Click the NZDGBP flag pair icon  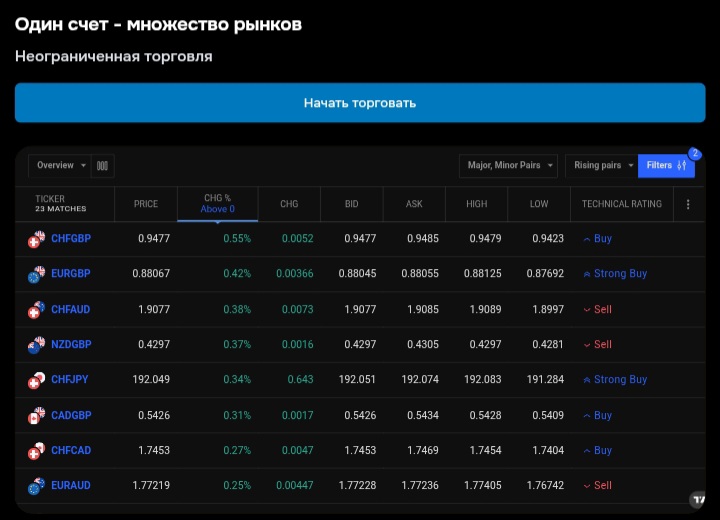tap(36, 345)
